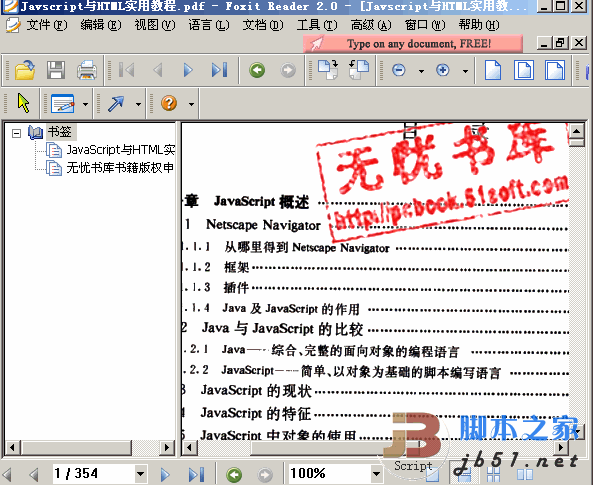Image resolution: width=593 pixels, height=485 pixels.
Task: Open the 高级(A) menu
Action: (x=371, y=25)
